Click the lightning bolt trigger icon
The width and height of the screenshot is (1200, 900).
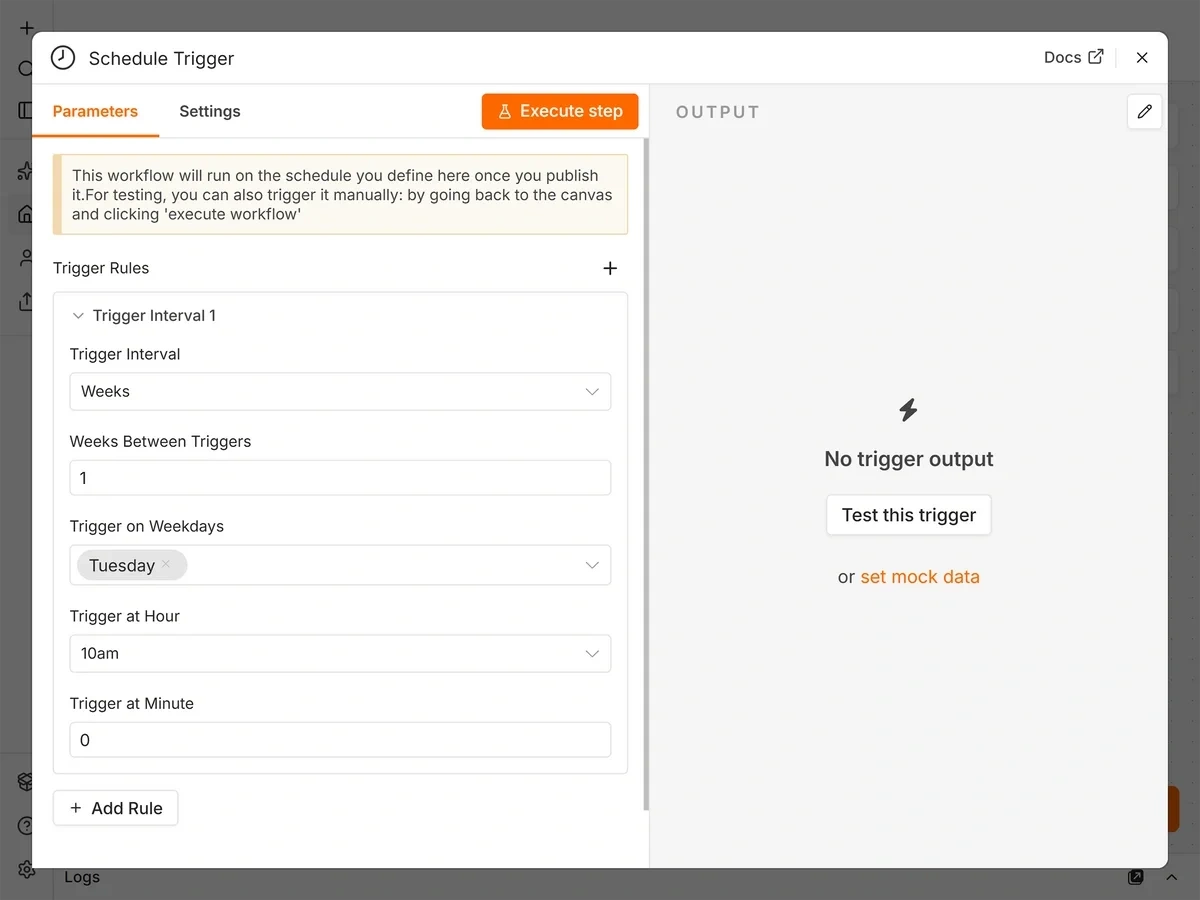(908, 410)
